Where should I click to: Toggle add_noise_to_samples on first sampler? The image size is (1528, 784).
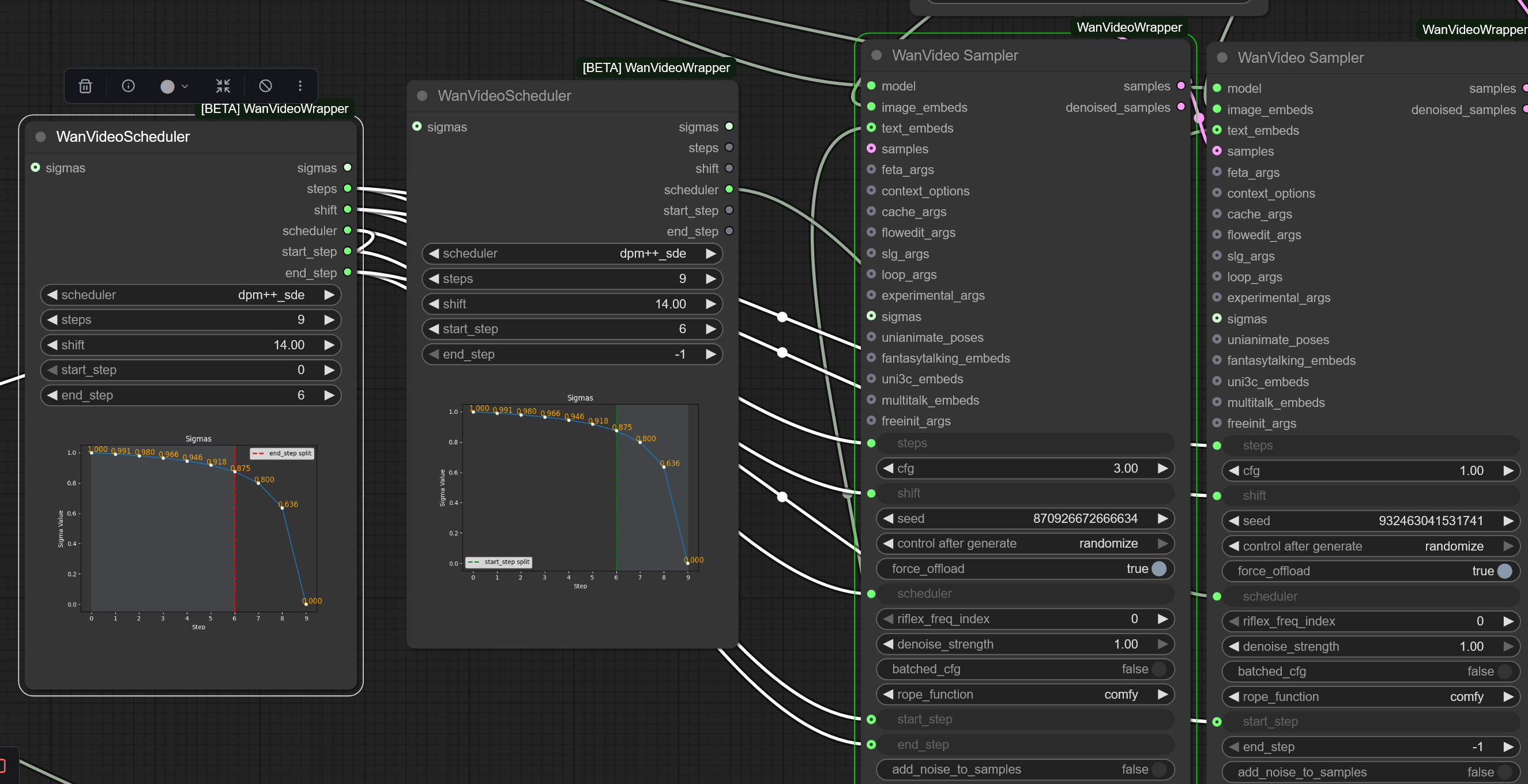point(1158,769)
